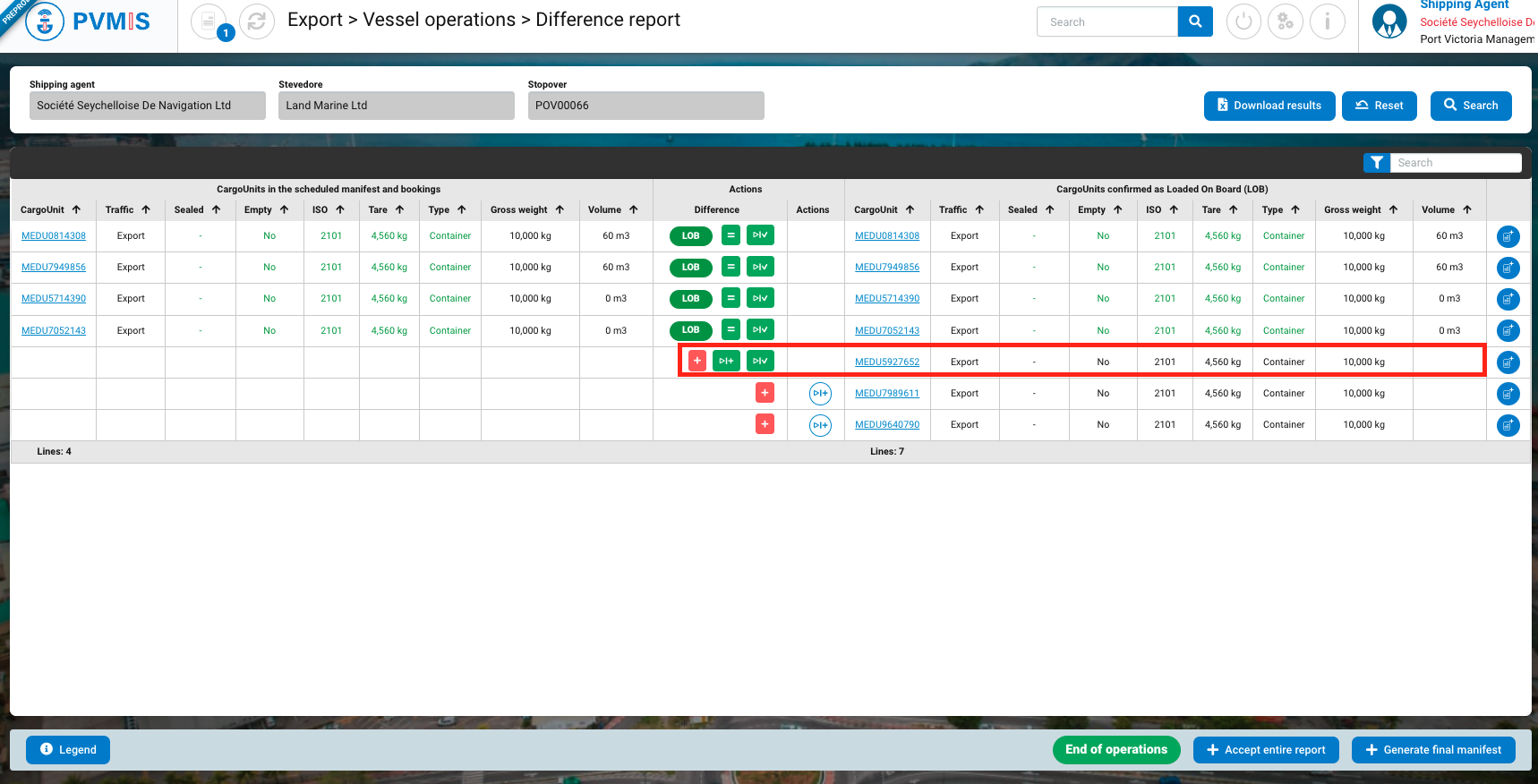Screen dimensions: 1538x784
Task: Click the blue edit icon for MEDU5927652
Action: click(x=1508, y=362)
